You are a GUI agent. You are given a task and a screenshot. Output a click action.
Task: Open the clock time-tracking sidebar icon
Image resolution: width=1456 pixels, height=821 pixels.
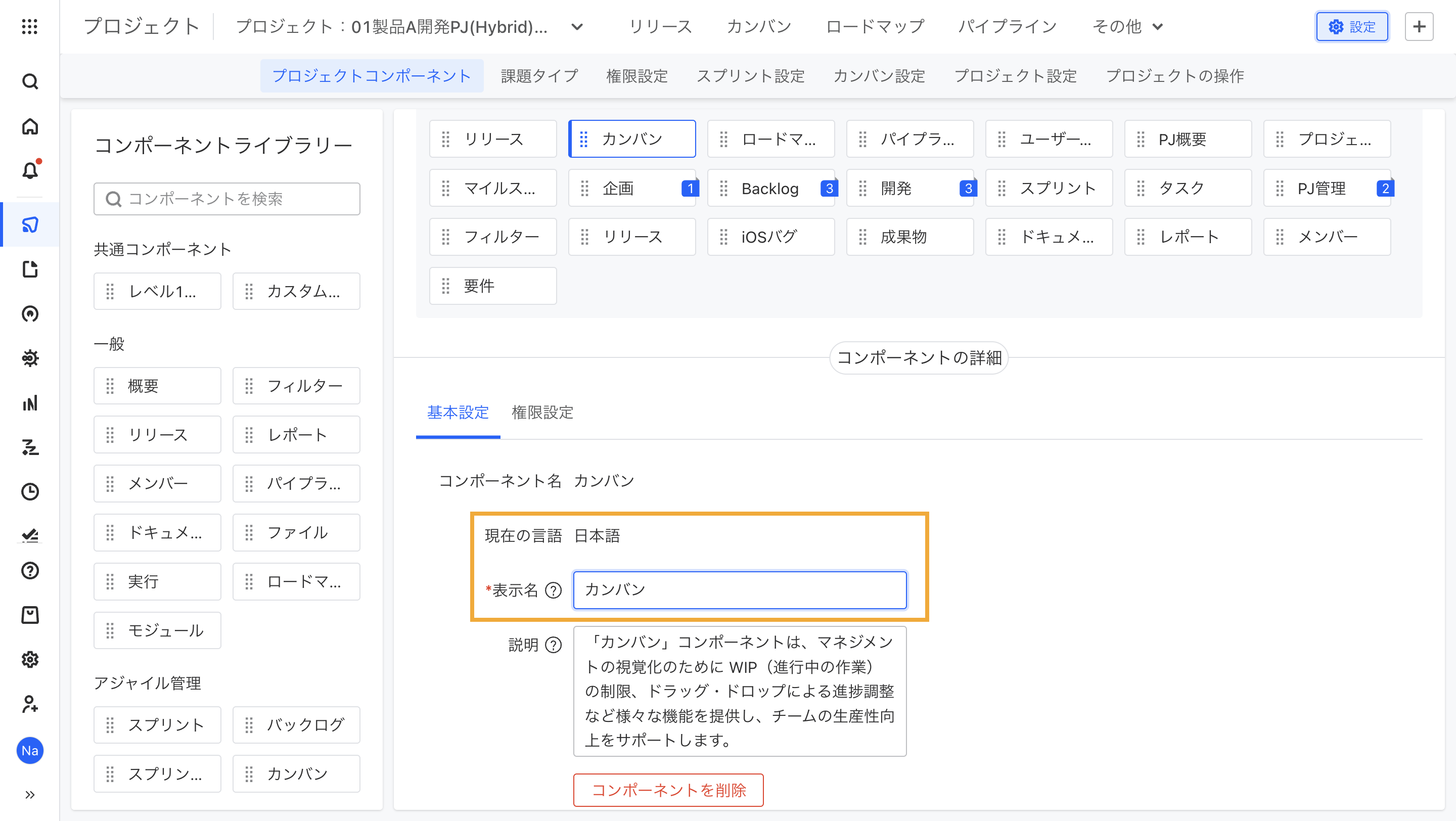tap(30, 491)
